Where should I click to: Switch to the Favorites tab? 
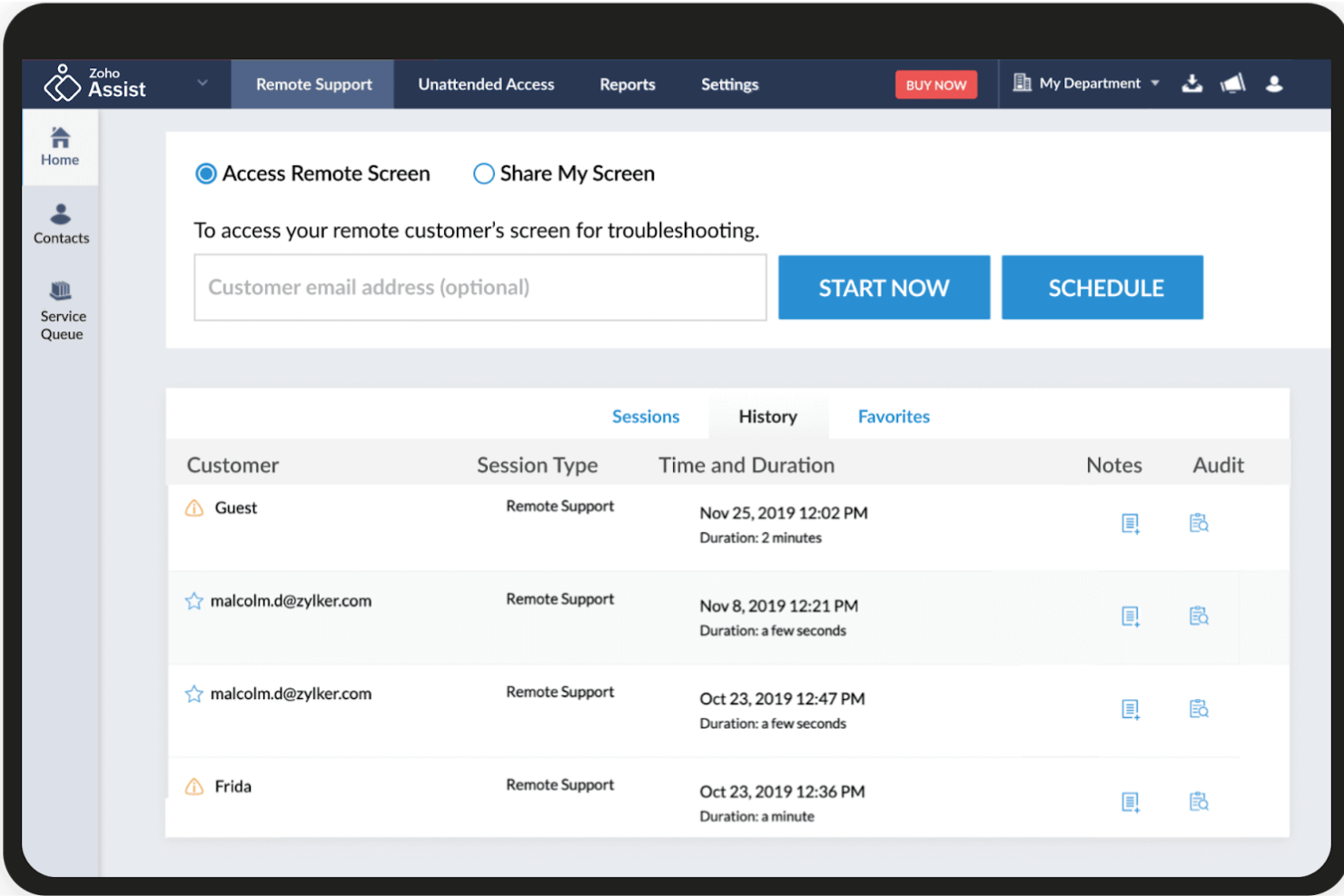tap(894, 416)
